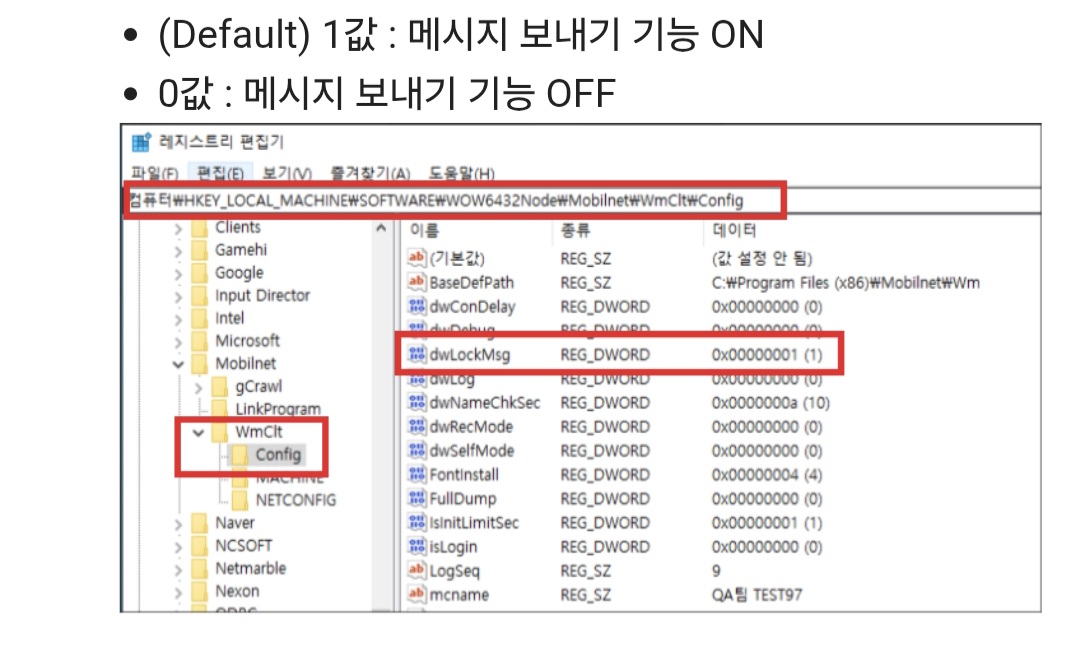Click the mcname string value icon
Image resolution: width=1080 pixels, height=670 pixels.
pos(416,595)
